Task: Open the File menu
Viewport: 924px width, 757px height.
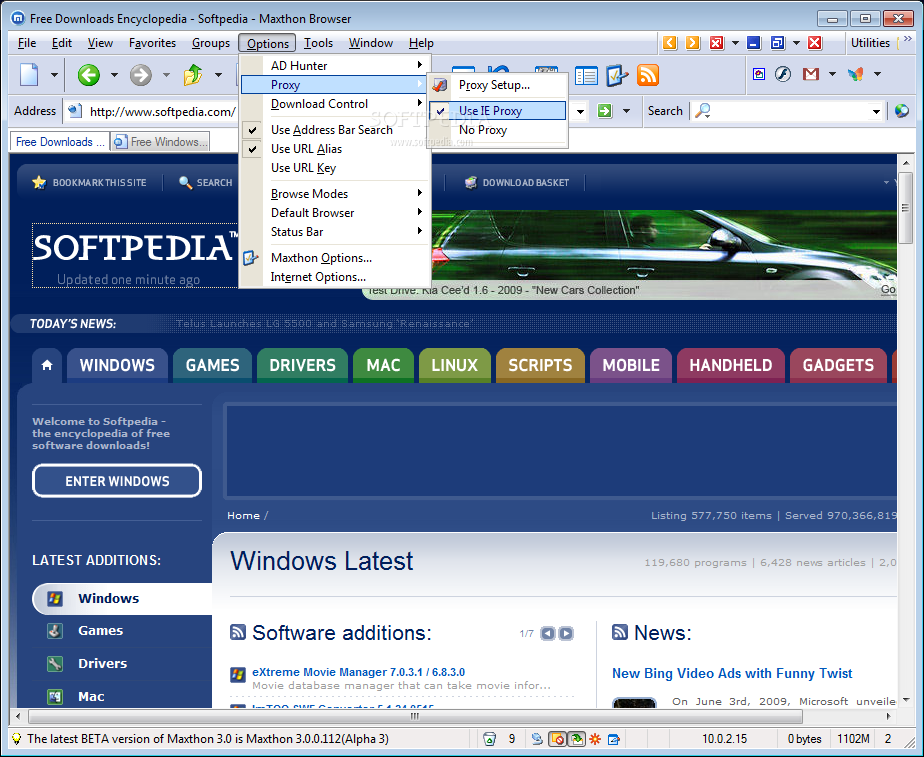Action: point(27,43)
